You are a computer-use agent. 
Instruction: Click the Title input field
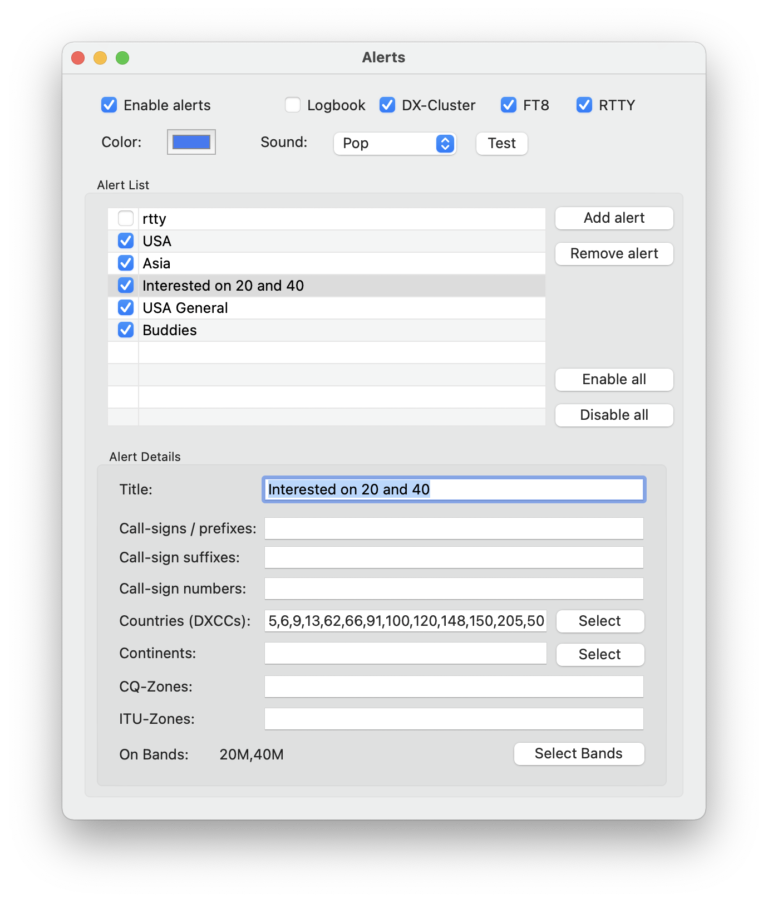[x=454, y=490]
